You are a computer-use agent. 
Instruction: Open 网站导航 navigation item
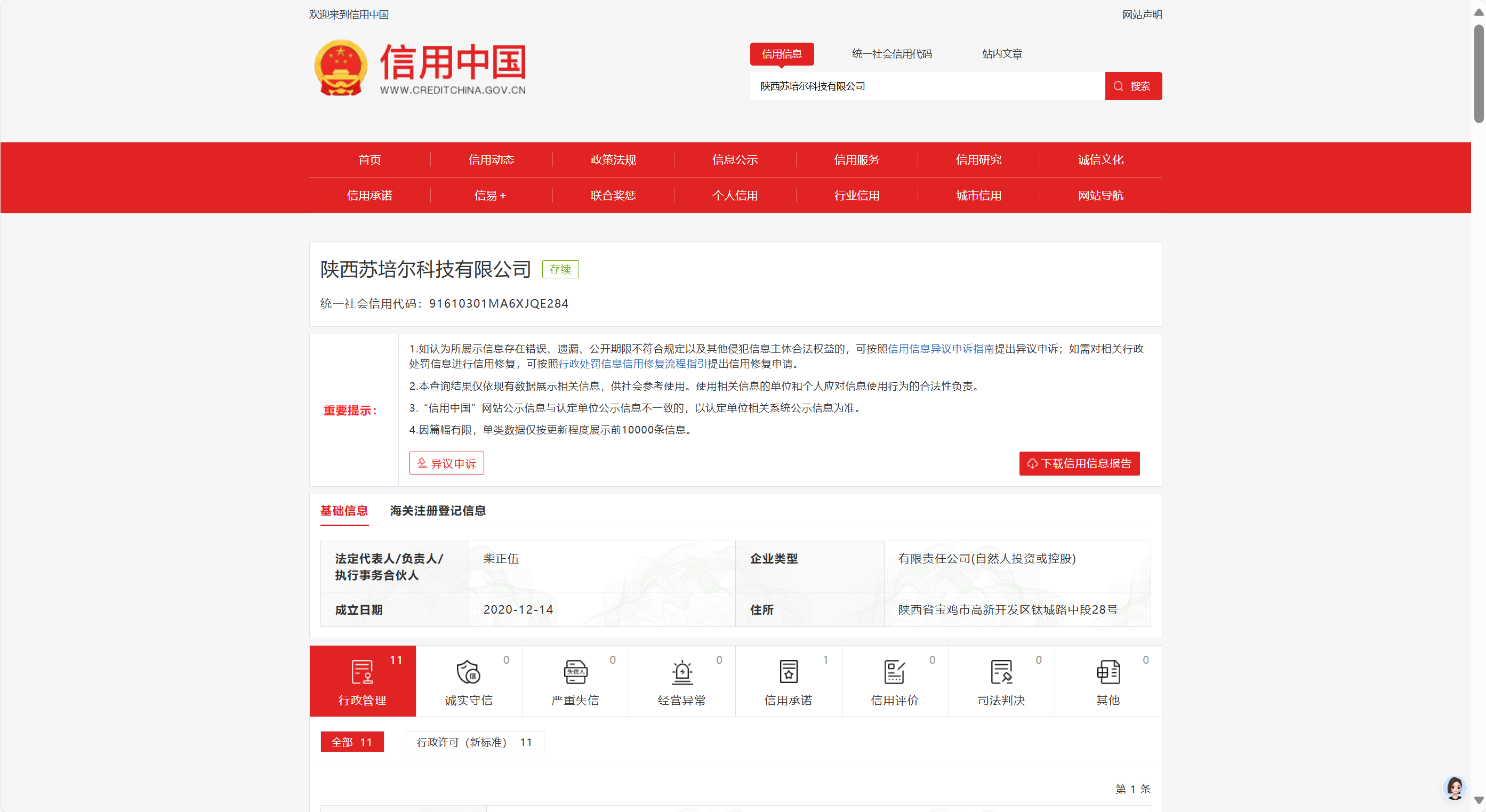1101,196
